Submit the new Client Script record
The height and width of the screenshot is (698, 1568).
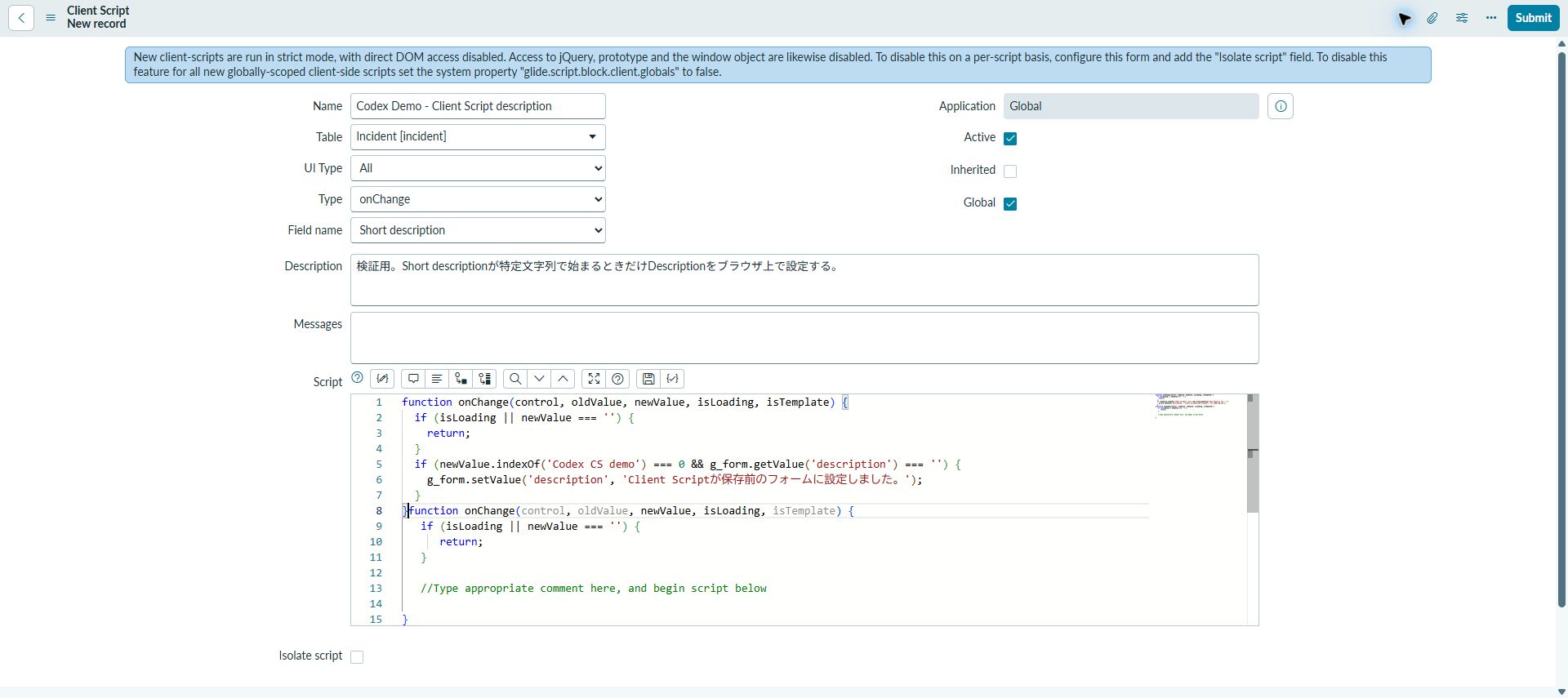(1533, 18)
